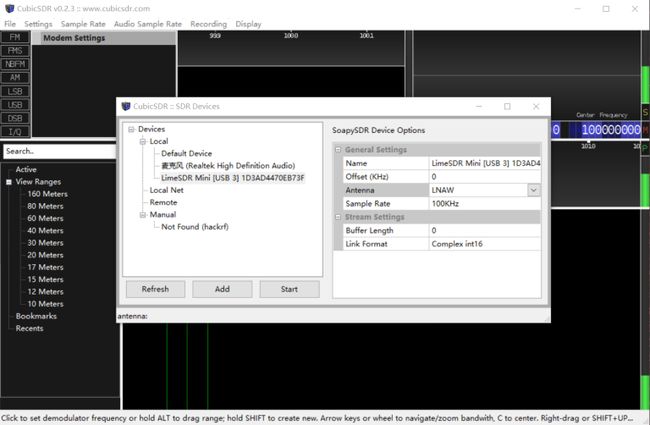This screenshot has width=650, height=425.
Task: Click the Buffer Length value field
Action: [x=485, y=230]
